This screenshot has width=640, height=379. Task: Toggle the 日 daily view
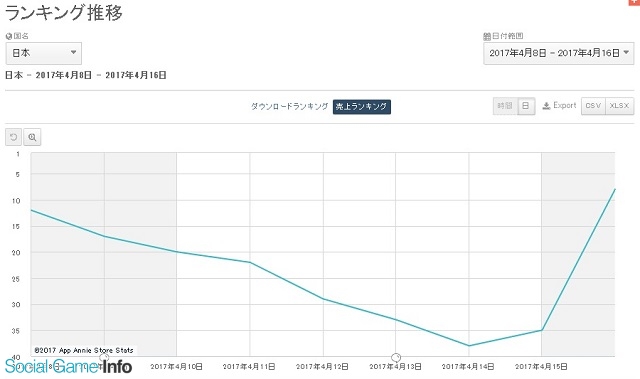[526, 106]
